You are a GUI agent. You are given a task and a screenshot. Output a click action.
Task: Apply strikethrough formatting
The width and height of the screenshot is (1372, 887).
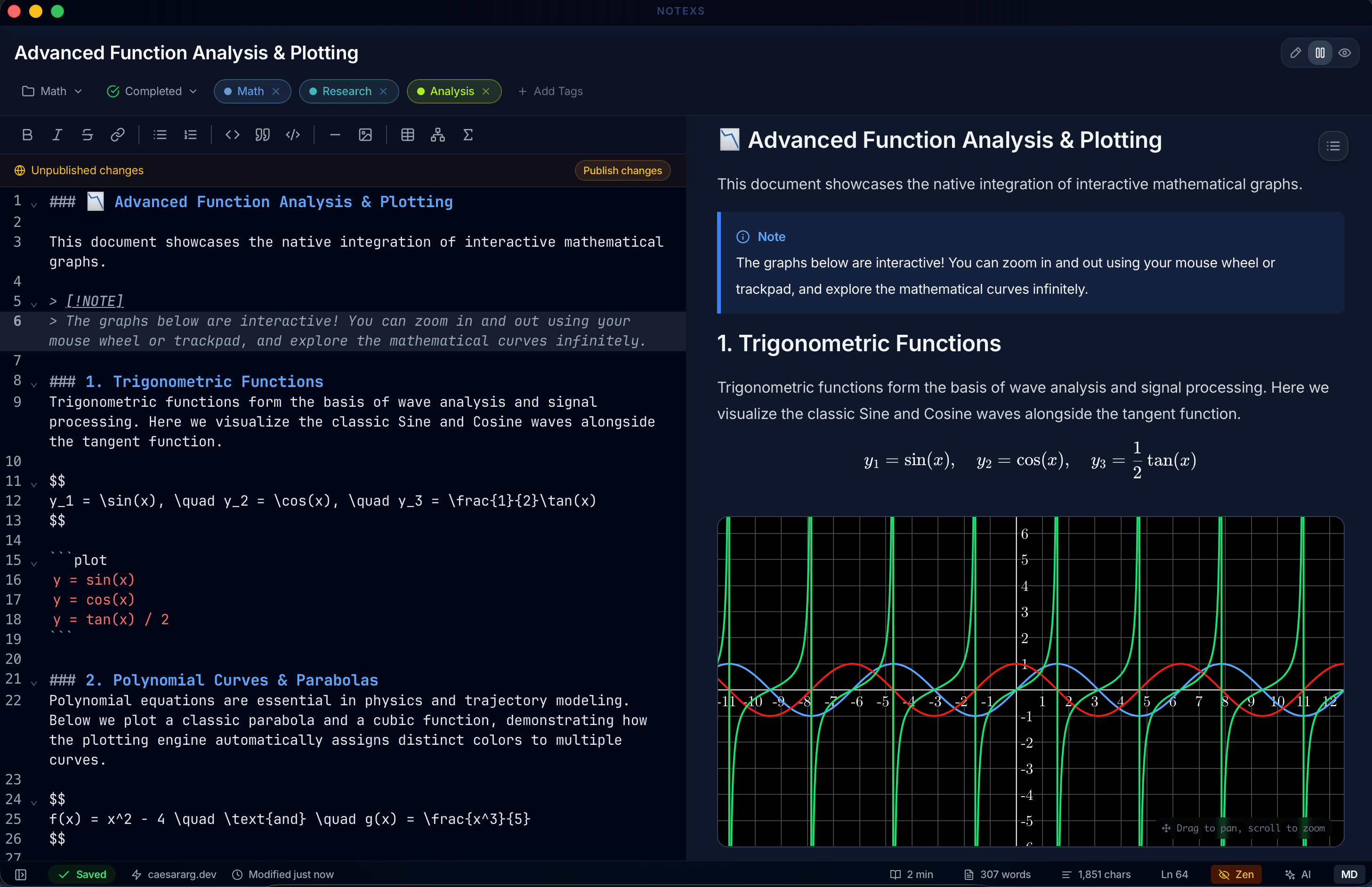[88, 135]
